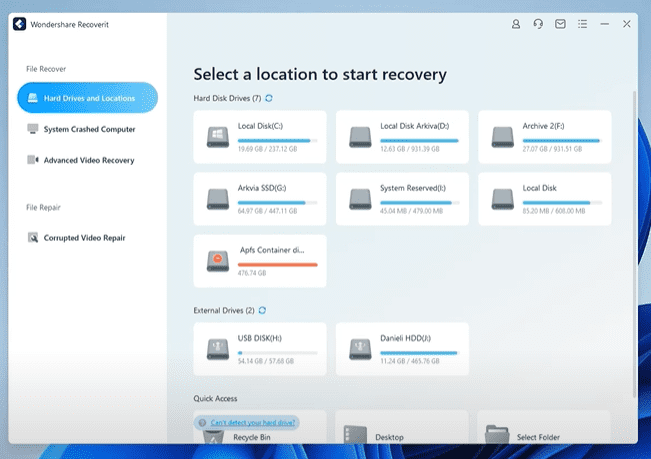Viewport: 651px width, 459px height.
Task: Refresh the External Drives list
Action: click(263, 310)
